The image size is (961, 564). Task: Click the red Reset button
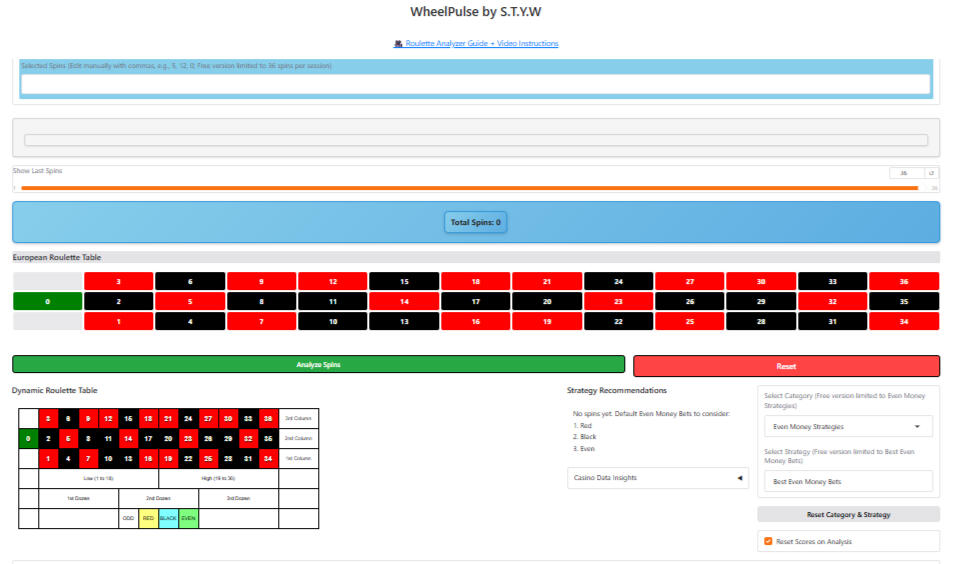point(786,366)
